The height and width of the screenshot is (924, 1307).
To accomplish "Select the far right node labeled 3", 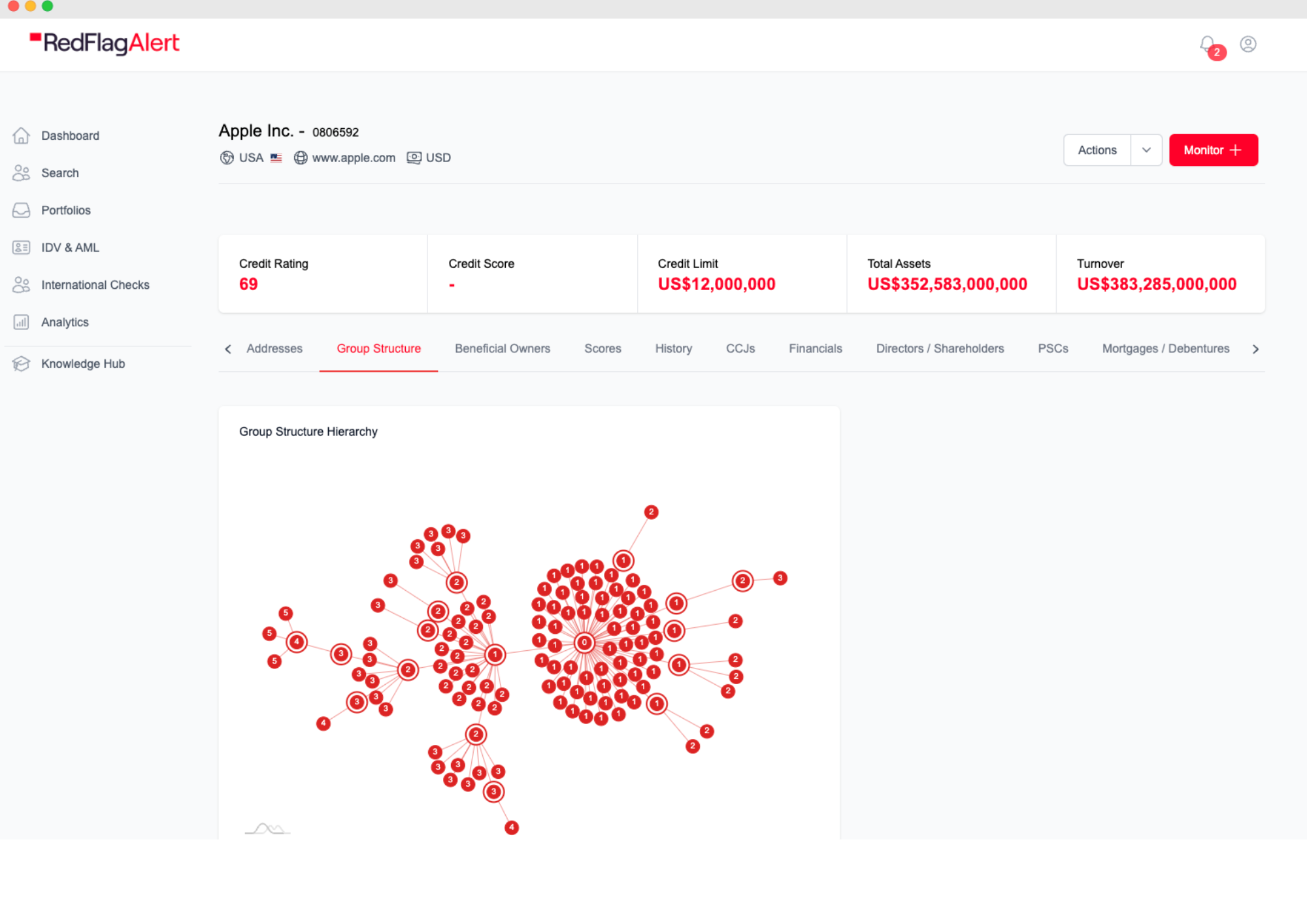I will pos(780,578).
